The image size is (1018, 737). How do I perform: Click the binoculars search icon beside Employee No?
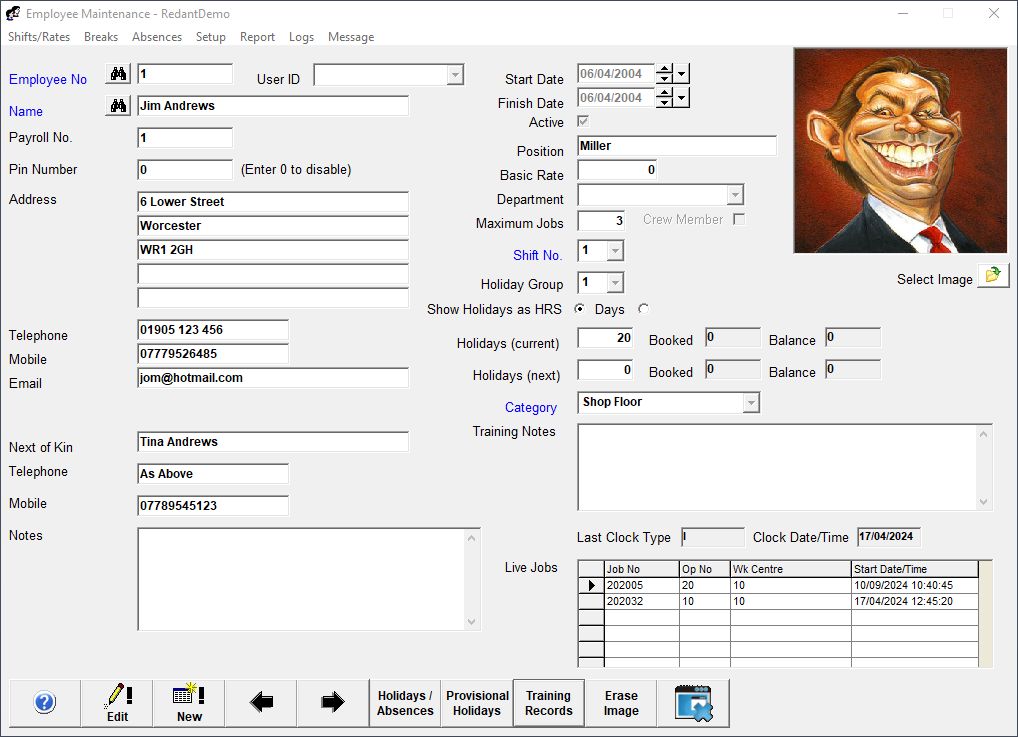coord(119,74)
